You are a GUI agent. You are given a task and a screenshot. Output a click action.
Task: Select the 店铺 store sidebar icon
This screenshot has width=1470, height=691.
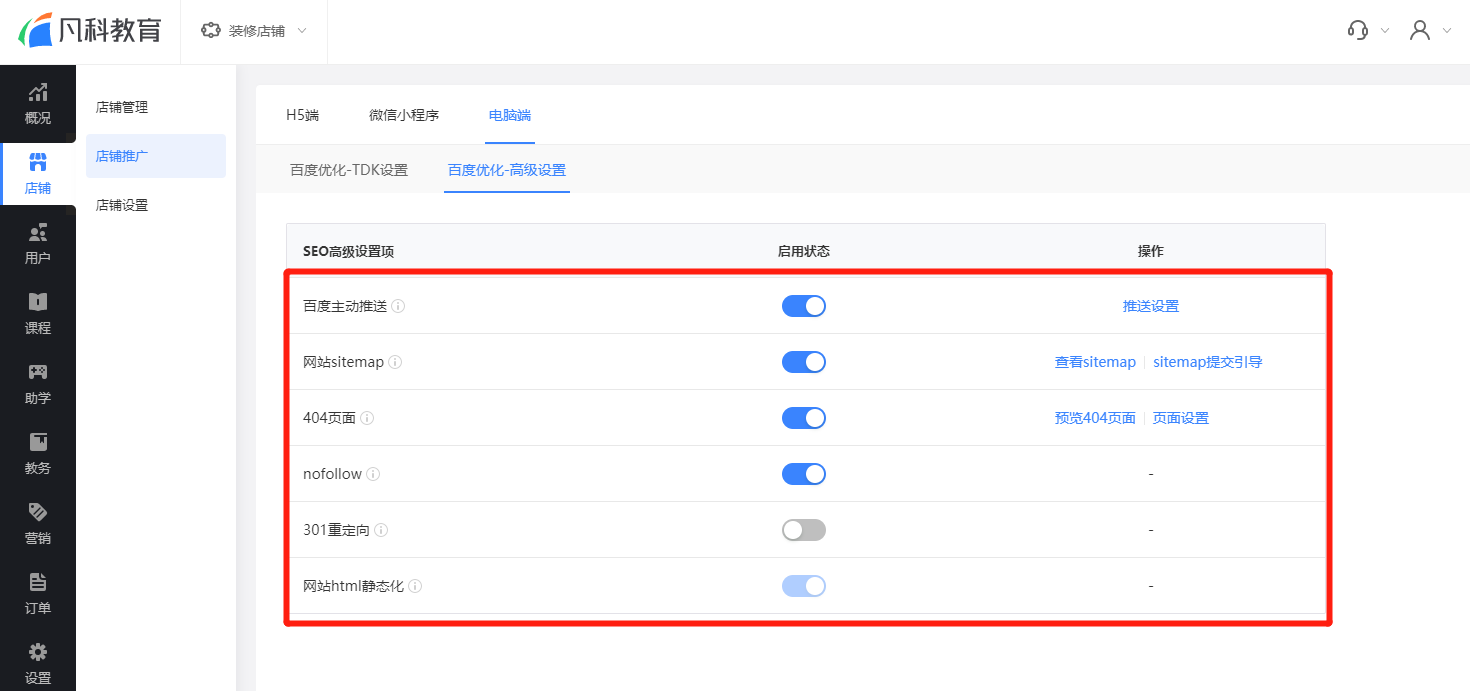coord(38,163)
